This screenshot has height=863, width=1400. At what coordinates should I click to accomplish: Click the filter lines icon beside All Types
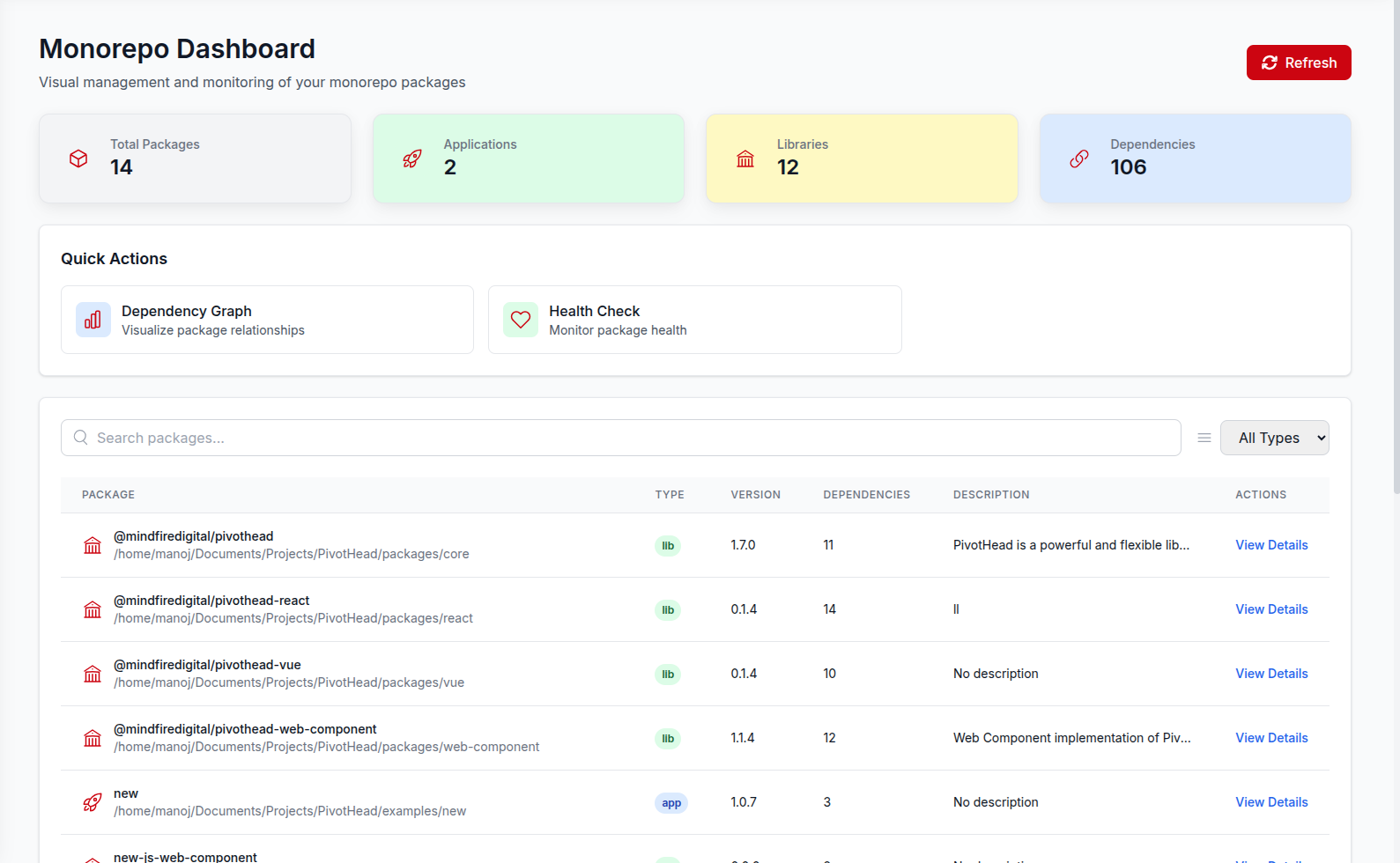(1204, 438)
